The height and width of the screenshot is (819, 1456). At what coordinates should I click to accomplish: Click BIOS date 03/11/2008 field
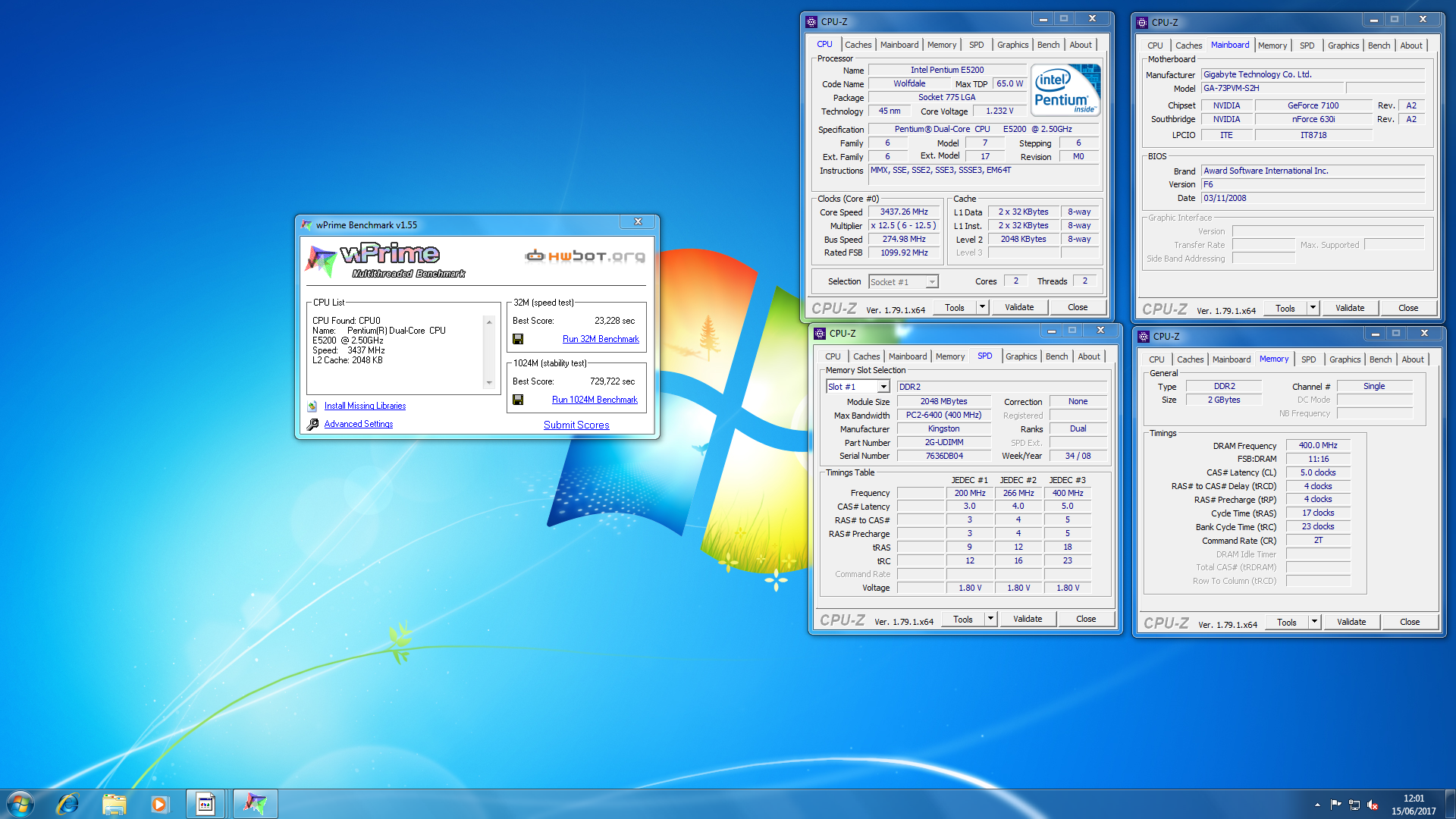point(1313,199)
